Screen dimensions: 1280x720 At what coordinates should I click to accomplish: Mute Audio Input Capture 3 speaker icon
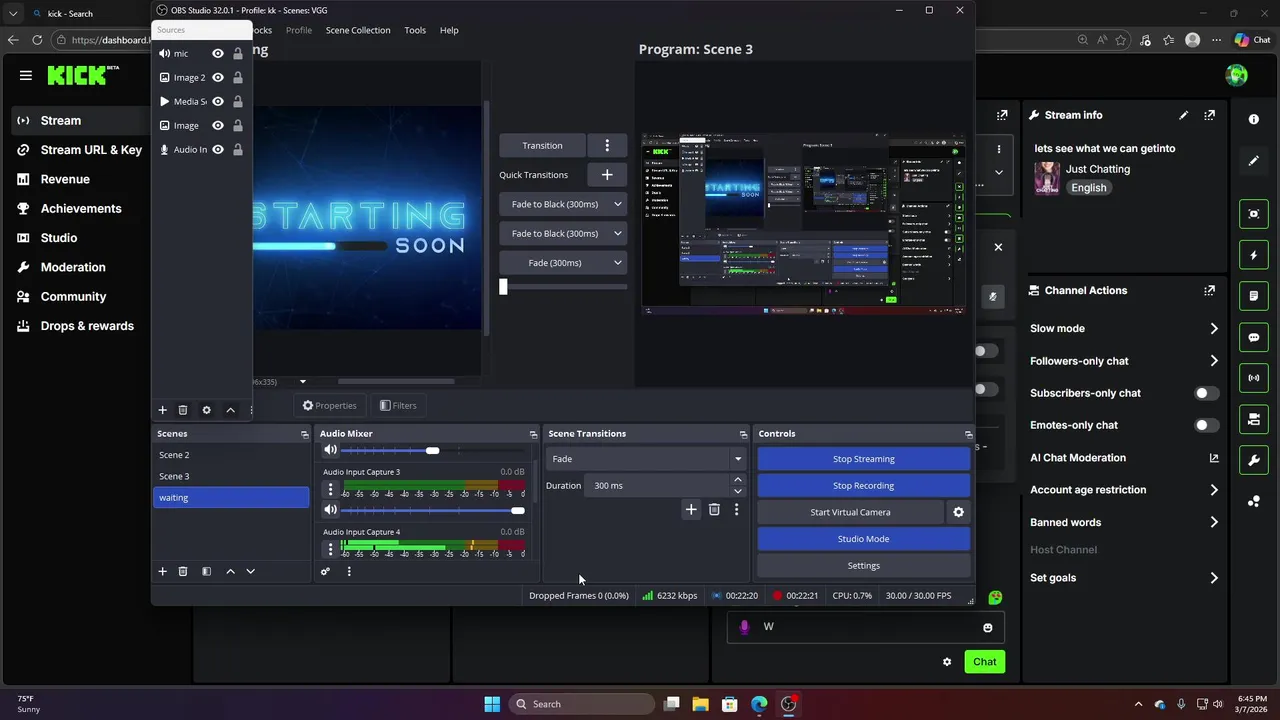pyautogui.click(x=331, y=510)
